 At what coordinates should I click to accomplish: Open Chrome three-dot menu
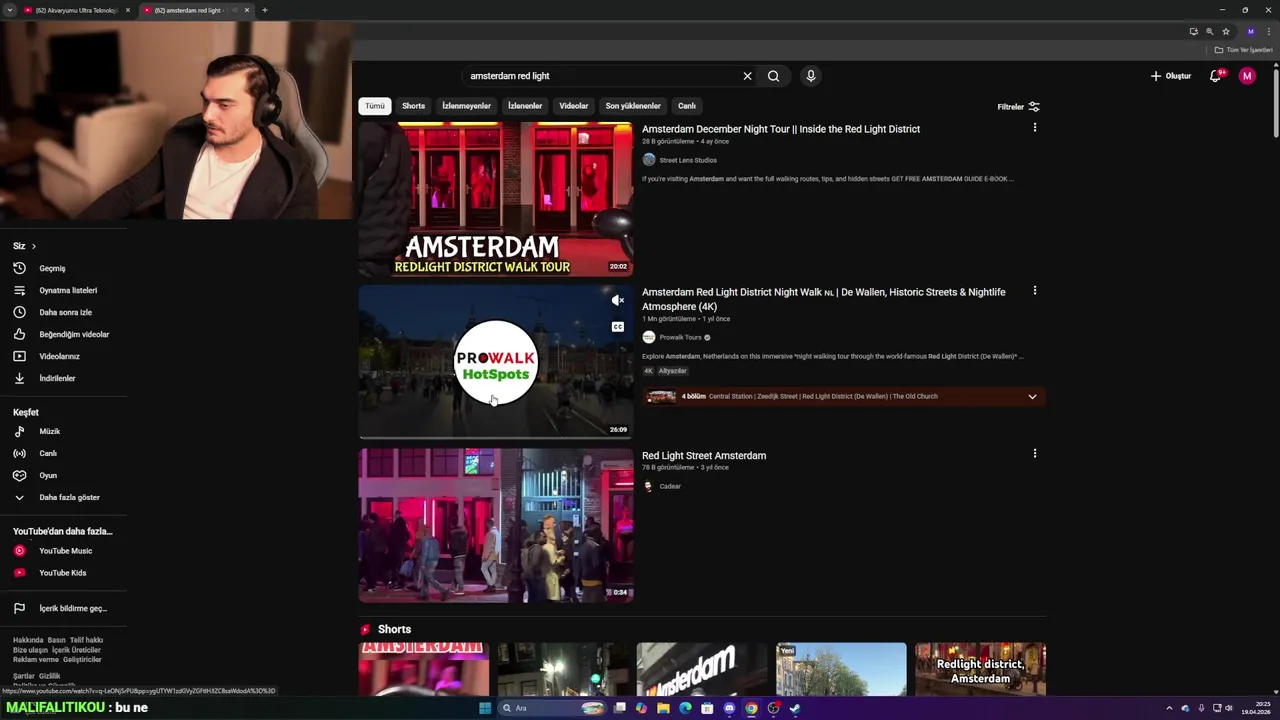click(1269, 31)
